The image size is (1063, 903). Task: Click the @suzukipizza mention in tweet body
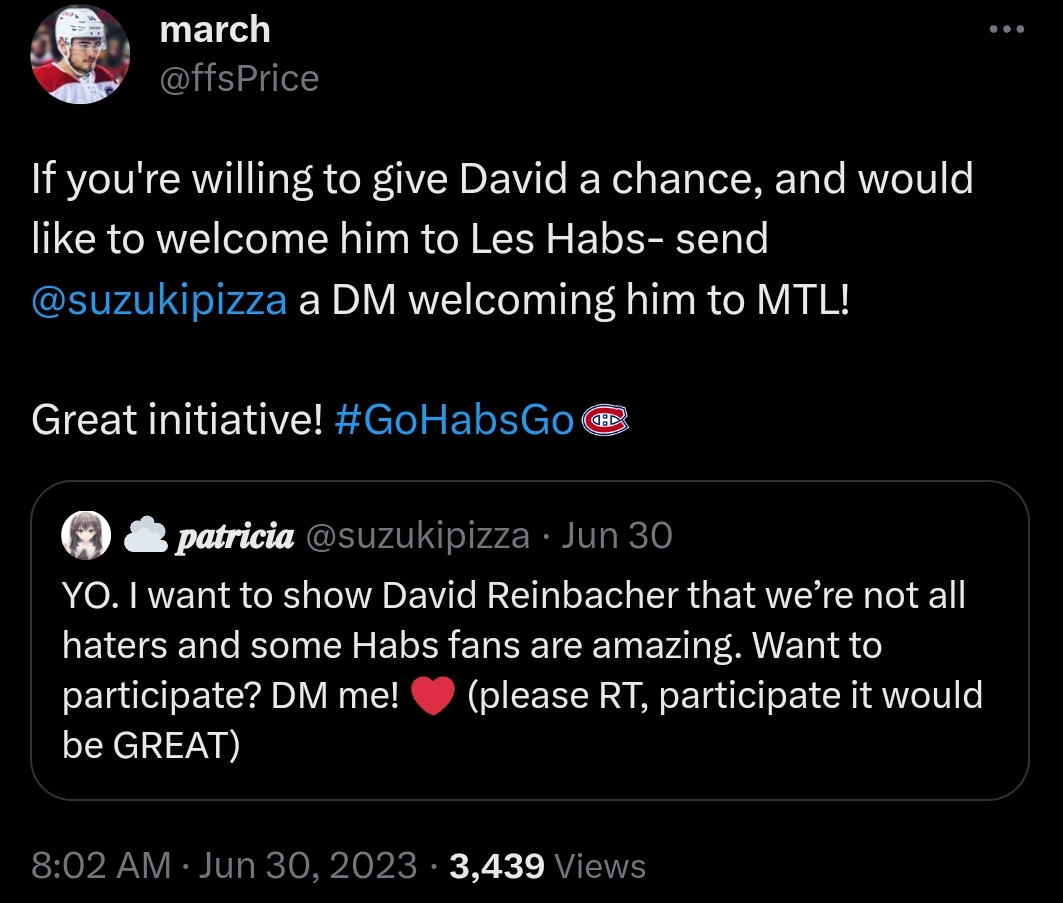pos(159,299)
